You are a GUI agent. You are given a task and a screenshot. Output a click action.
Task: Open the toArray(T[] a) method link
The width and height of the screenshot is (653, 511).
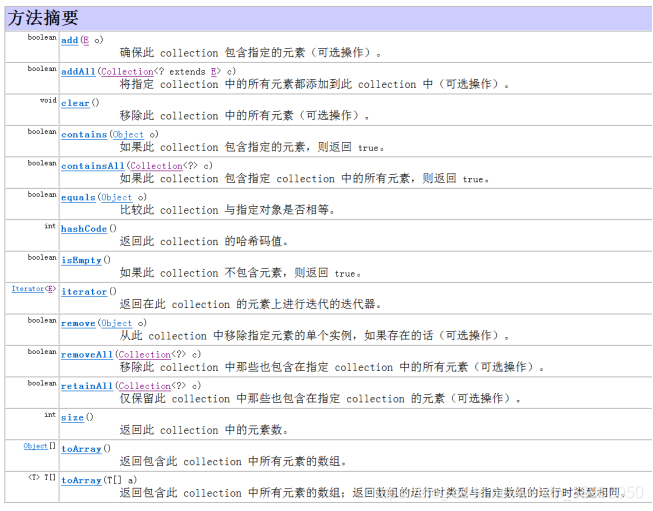click(x=82, y=480)
